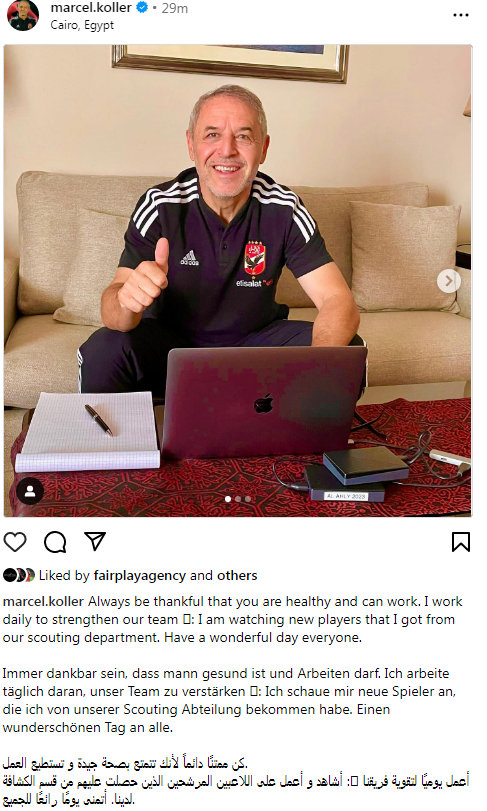Open marcel.koller username in the caption
Screen dimensions: 487x811
43,602
